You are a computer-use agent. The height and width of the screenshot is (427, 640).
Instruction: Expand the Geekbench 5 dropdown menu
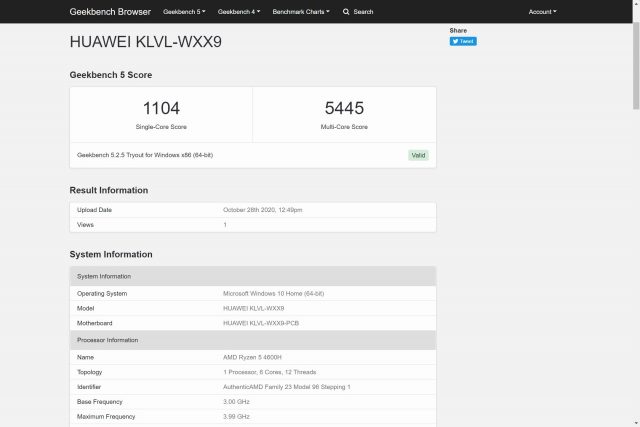coord(184,12)
